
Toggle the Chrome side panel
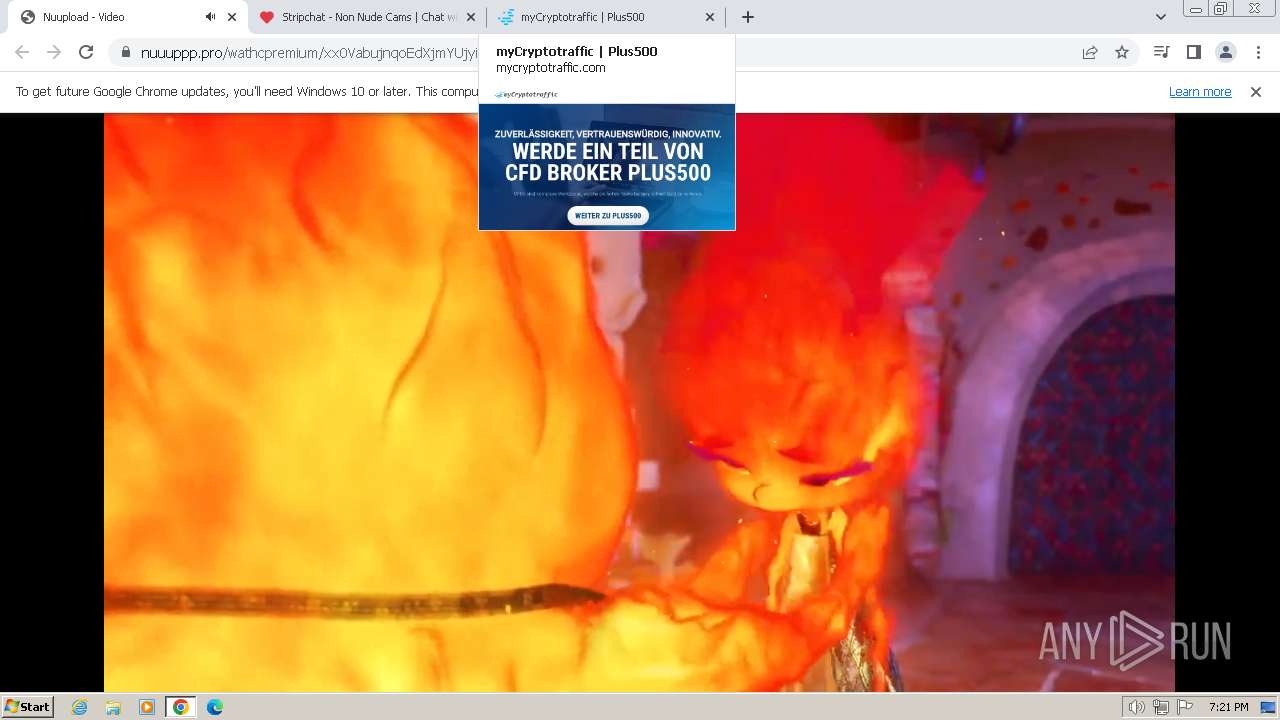click(x=1193, y=52)
